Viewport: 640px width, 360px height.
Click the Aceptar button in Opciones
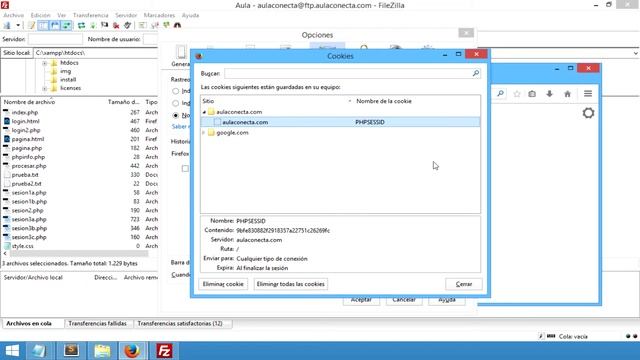361,300
